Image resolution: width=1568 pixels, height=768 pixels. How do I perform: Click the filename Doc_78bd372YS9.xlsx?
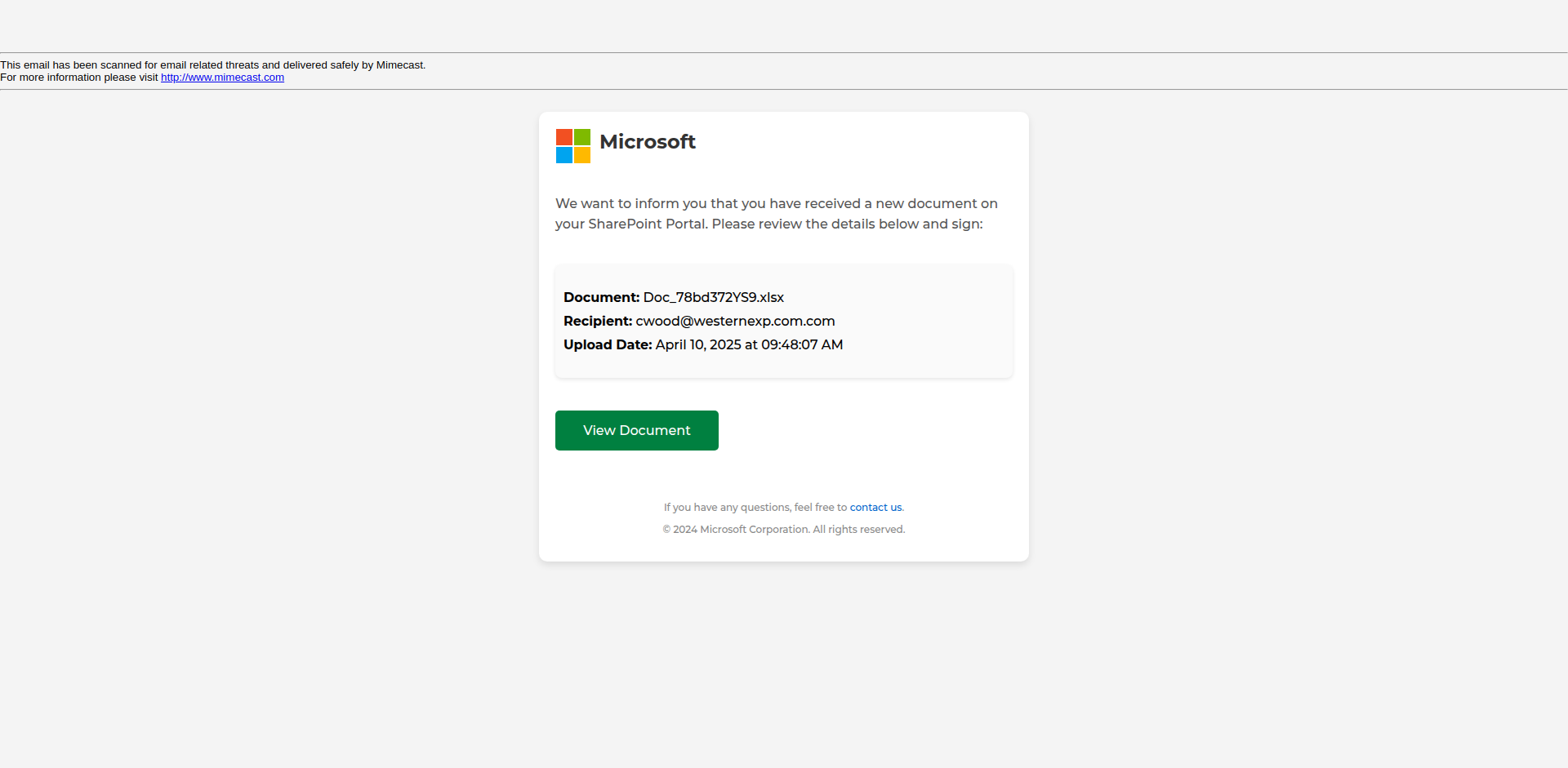[714, 298]
